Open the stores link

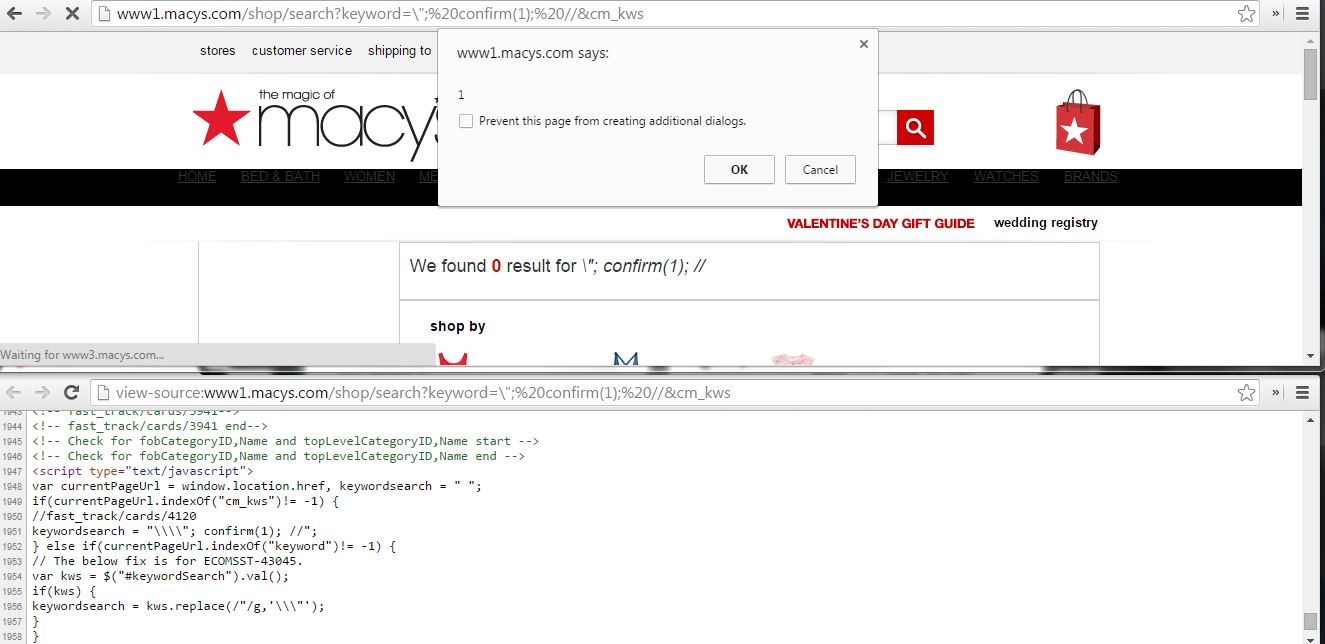tap(218, 51)
